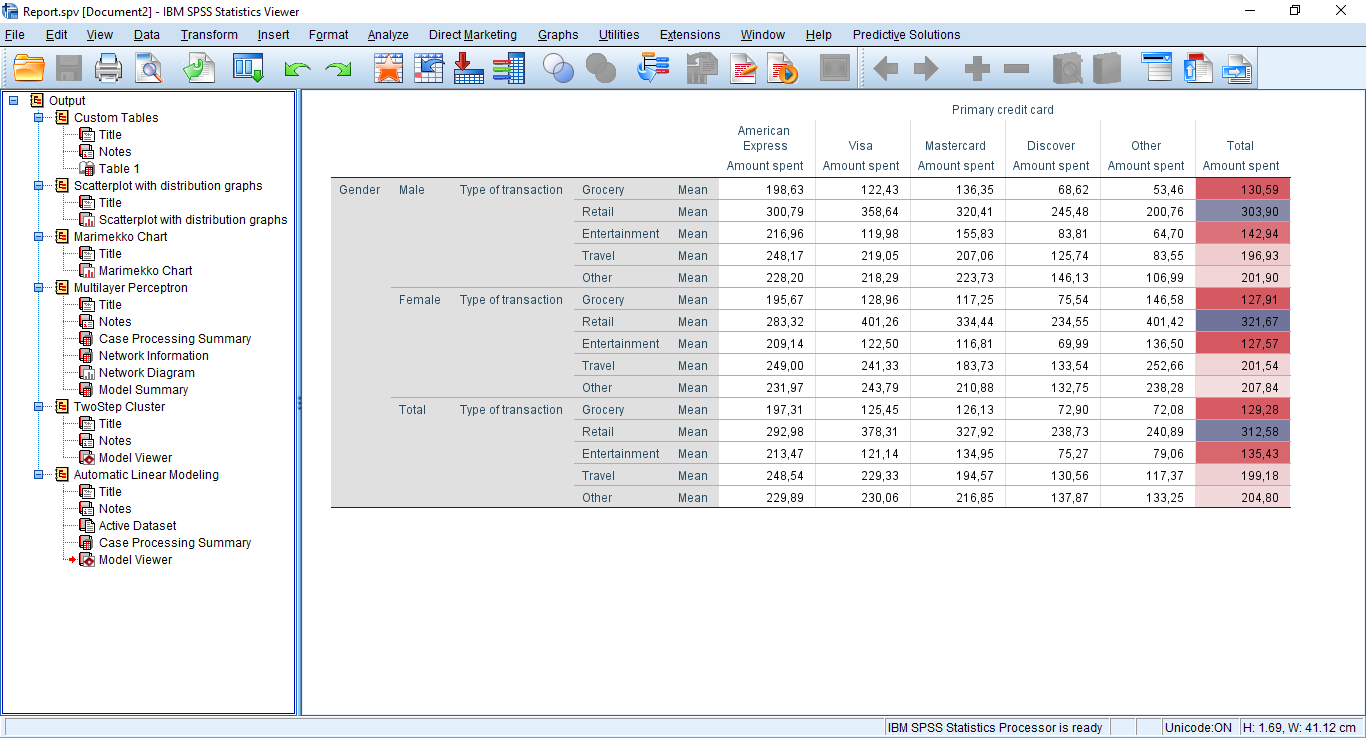This screenshot has width=1366, height=738.
Task: Select Table 1 in the outline
Action: click(x=119, y=168)
